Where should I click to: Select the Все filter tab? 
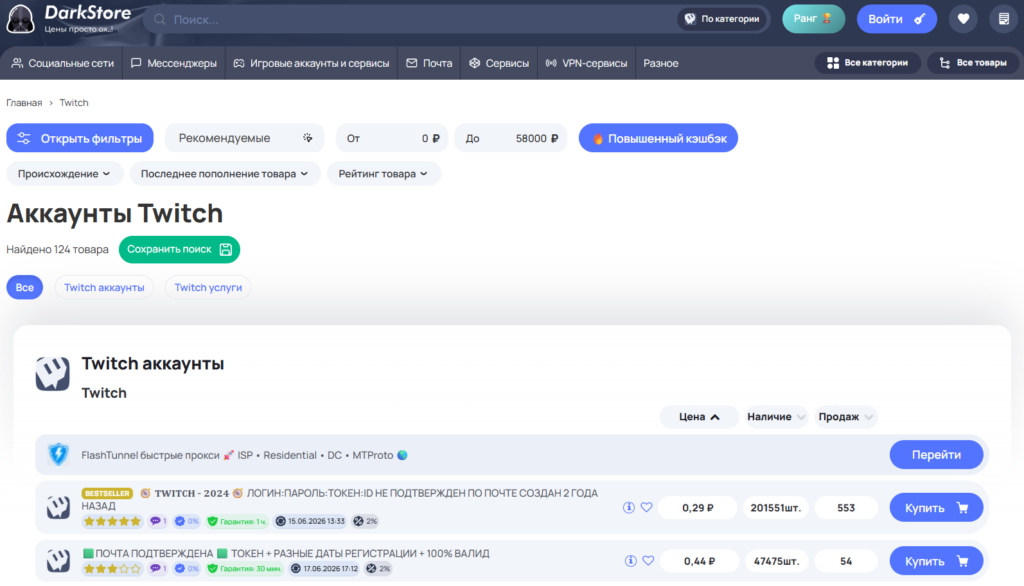tap(25, 287)
